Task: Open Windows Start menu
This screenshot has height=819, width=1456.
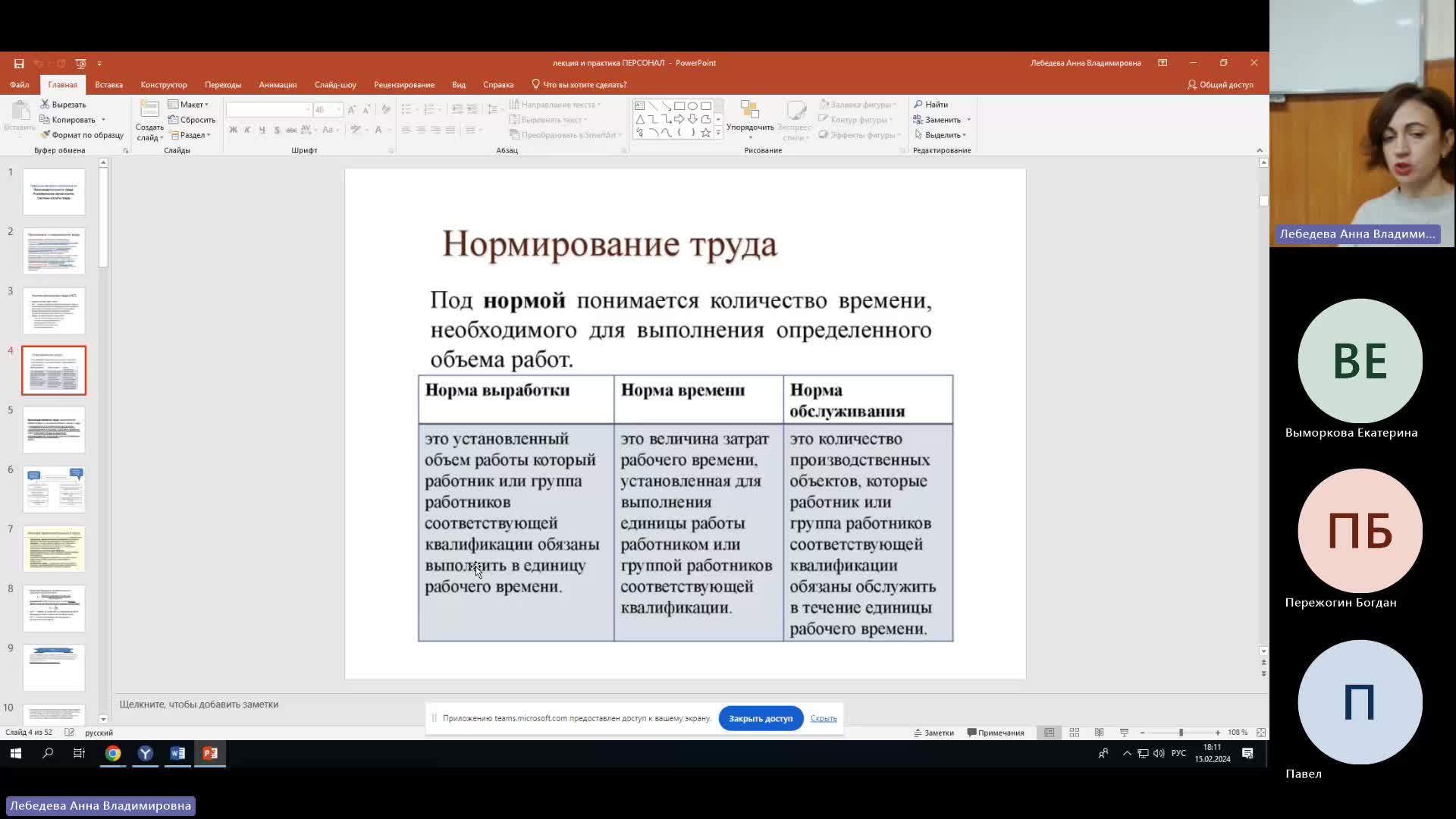Action: (15, 753)
